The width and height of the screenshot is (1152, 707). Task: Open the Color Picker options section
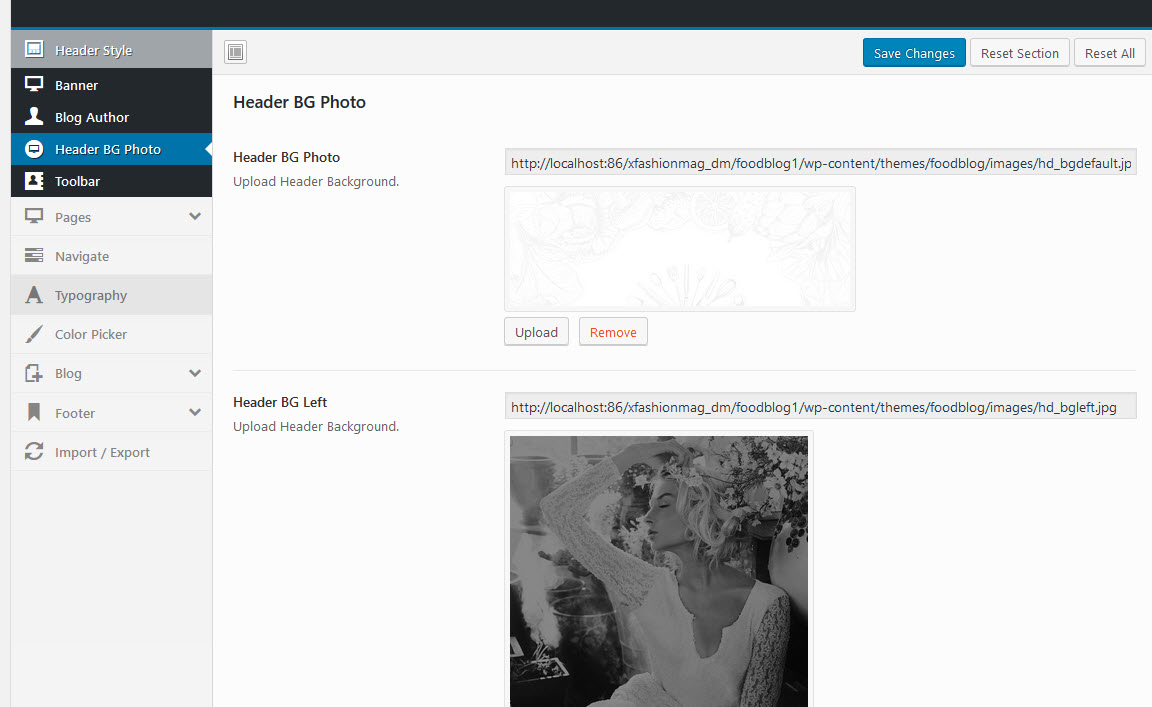(112, 334)
